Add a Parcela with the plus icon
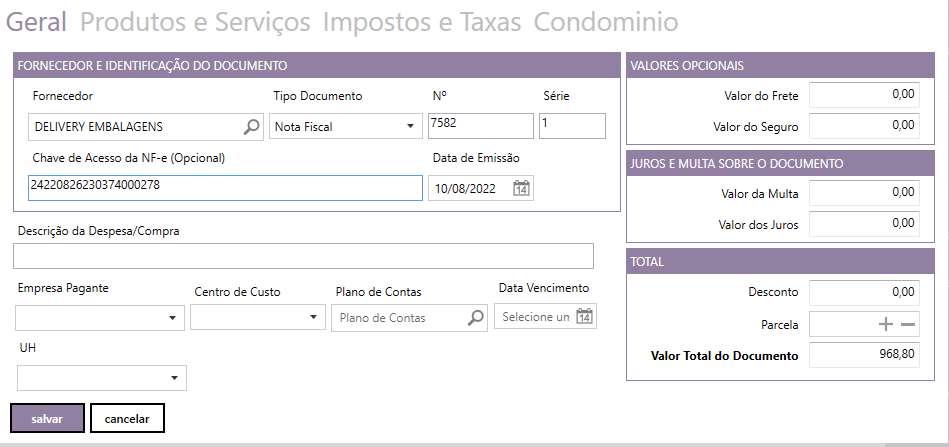949x447 pixels. coord(885,324)
